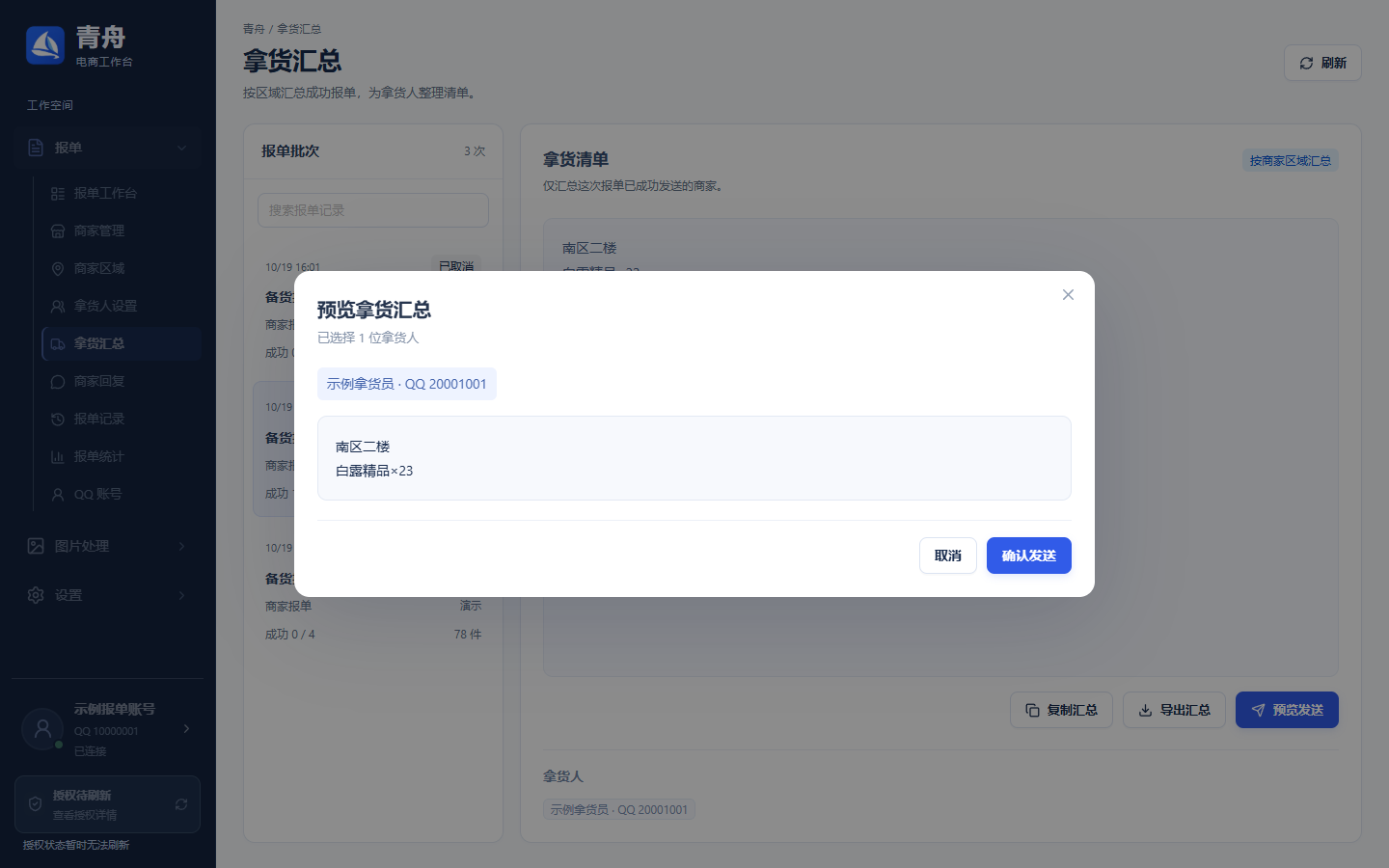
Task: Click the 按商家区域汇总 tag
Action: (x=1291, y=161)
